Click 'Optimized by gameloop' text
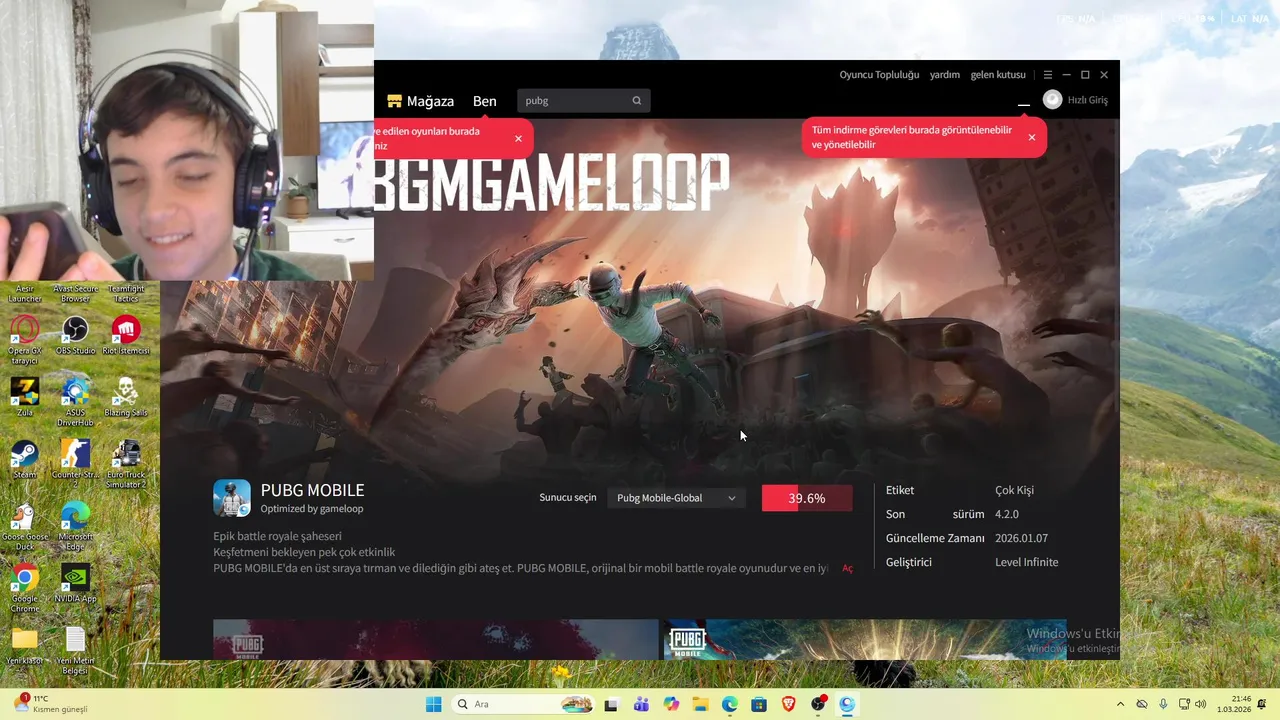This screenshot has width=1280, height=720. (312, 509)
